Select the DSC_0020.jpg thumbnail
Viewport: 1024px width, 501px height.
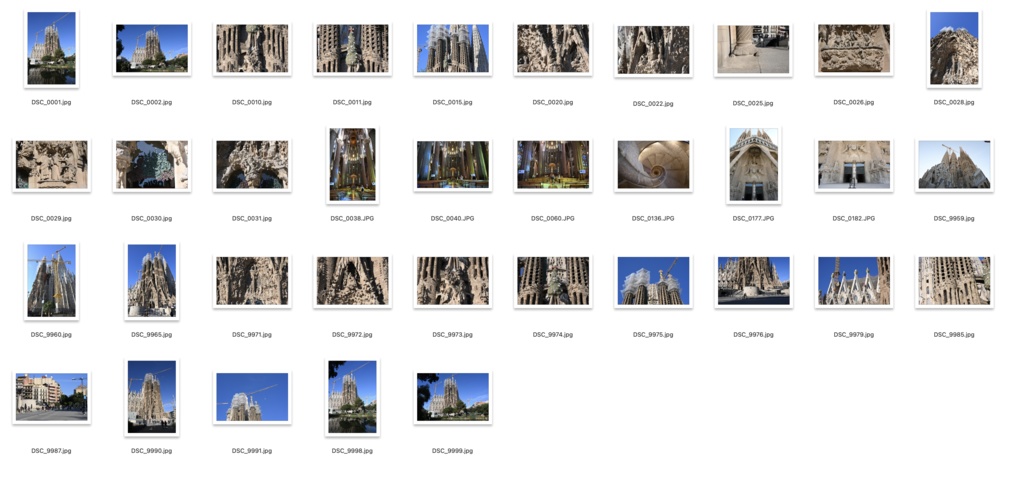(x=552, y=49)
